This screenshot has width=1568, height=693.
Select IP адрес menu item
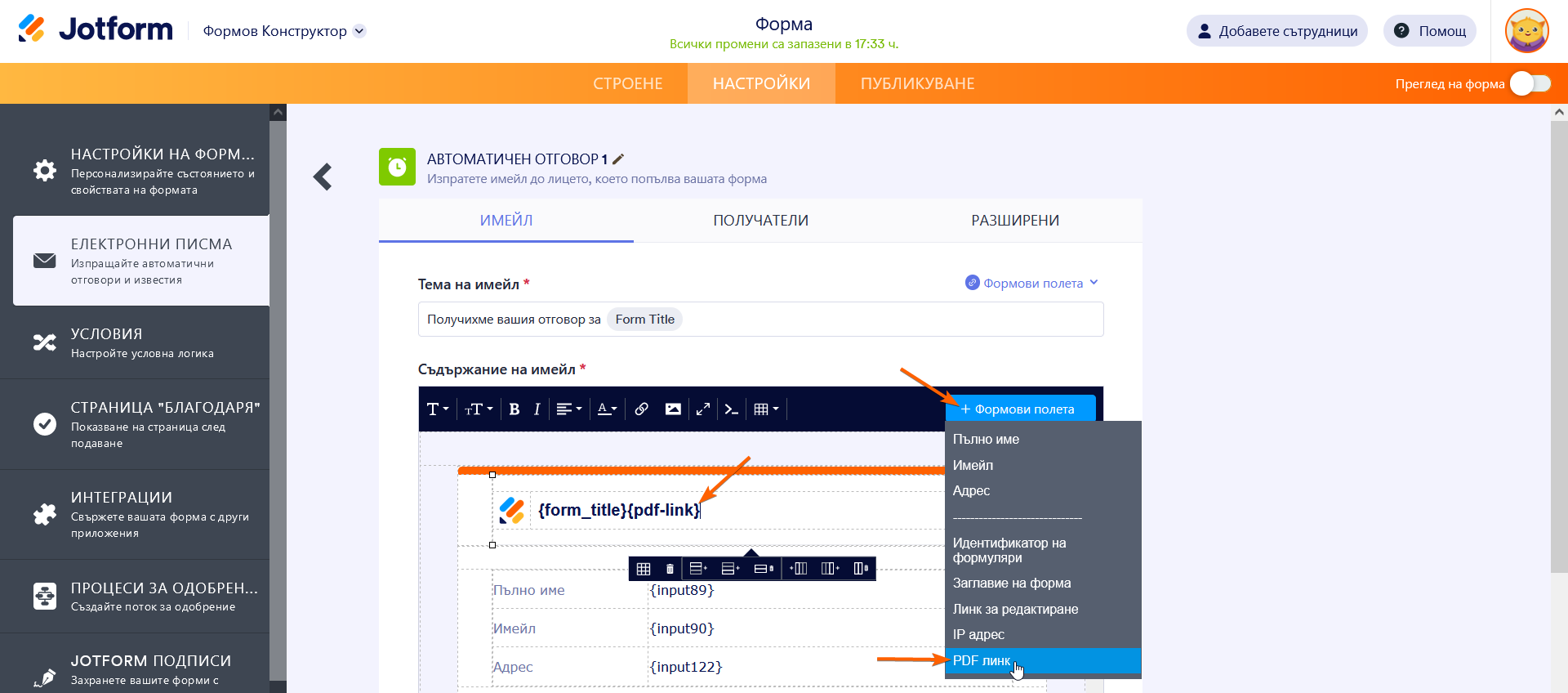(x=1043, y=634)
